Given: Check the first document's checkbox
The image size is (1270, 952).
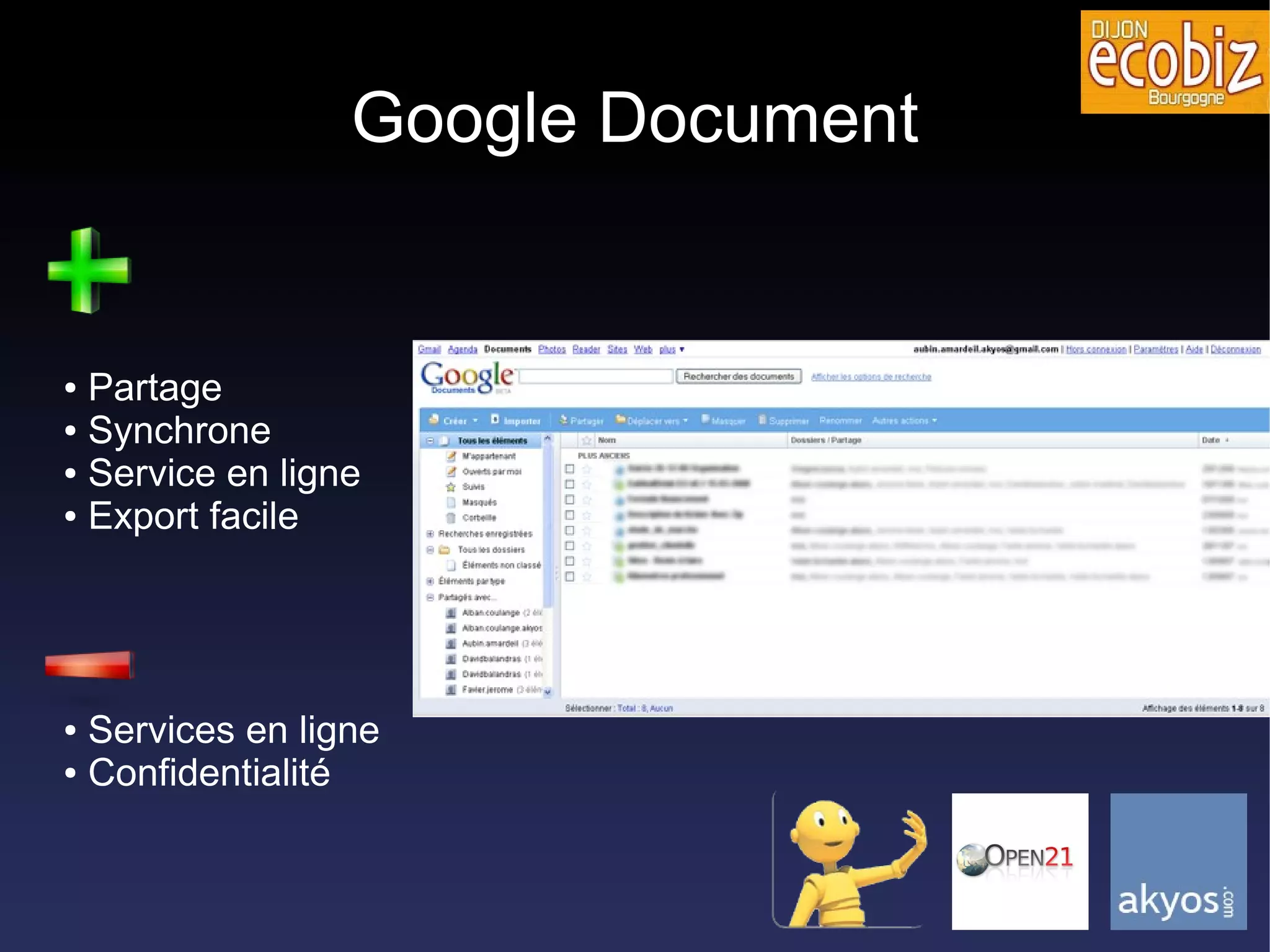Looking at the screenshot, I should 570,469.
